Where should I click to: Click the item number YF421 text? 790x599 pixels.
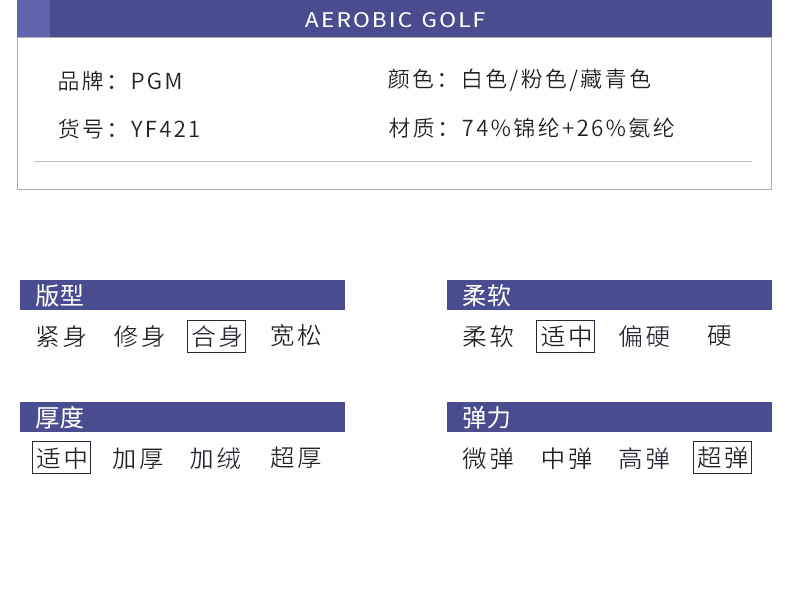[x=166, y=129]
